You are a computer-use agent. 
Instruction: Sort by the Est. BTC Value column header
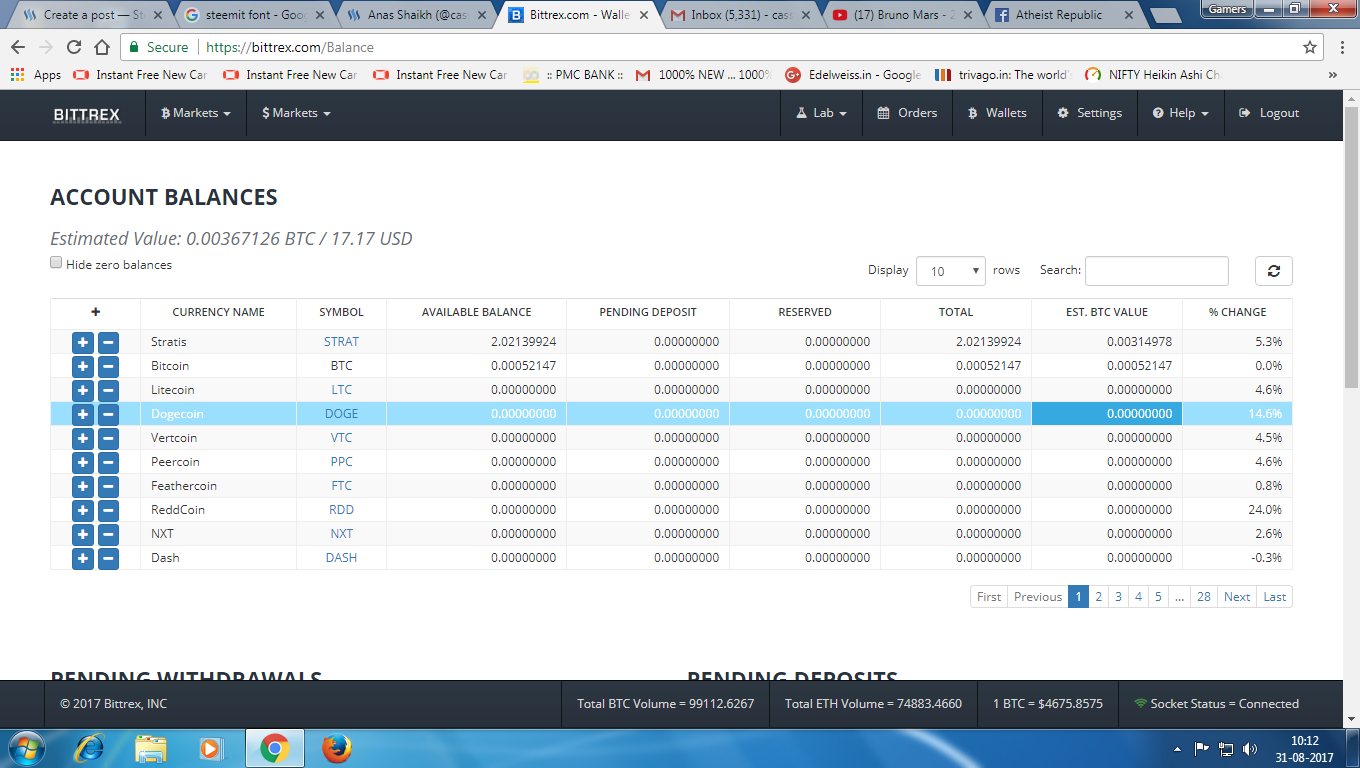[1107, 312]
